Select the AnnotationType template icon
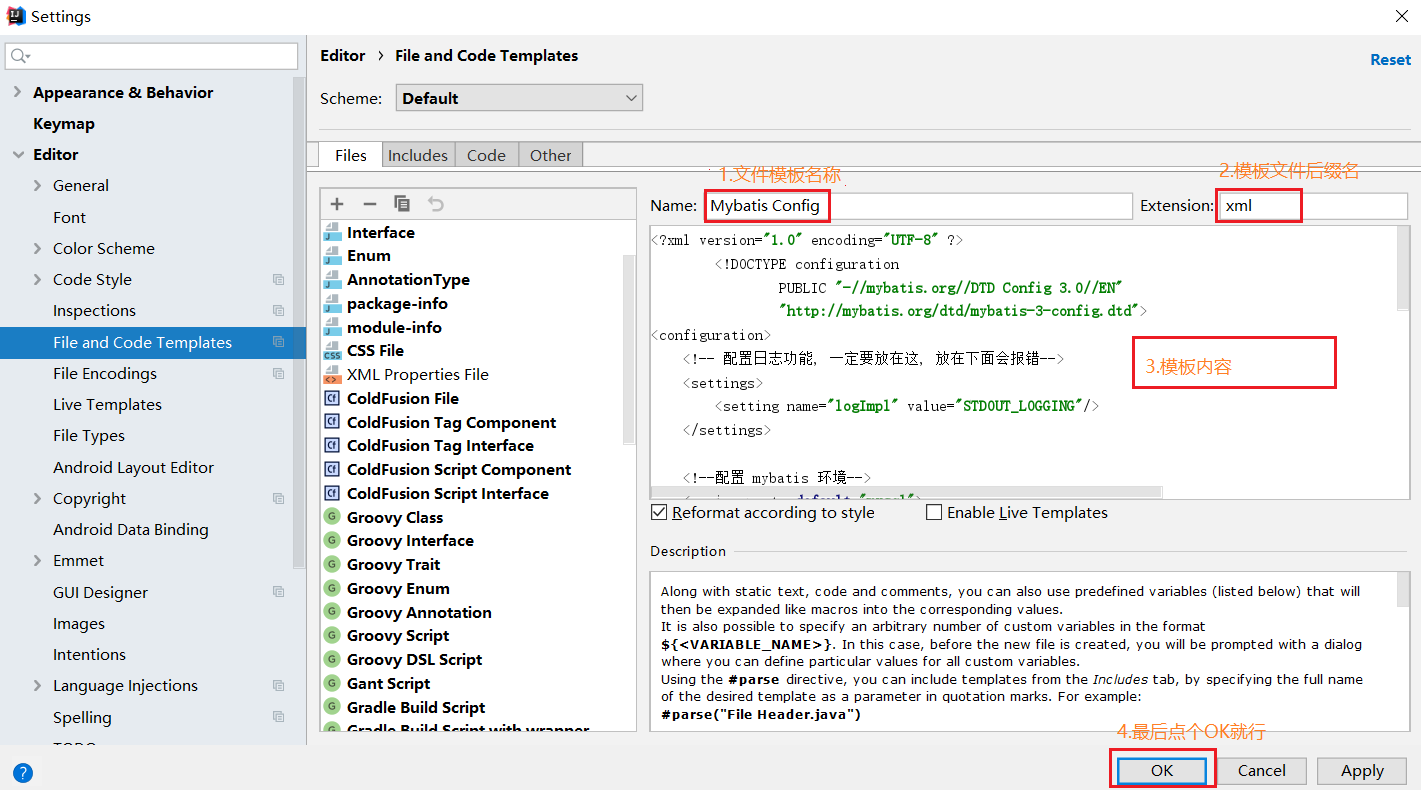Screen dimensions: 1421x790 pyautogui.click(x=332, y=280)
